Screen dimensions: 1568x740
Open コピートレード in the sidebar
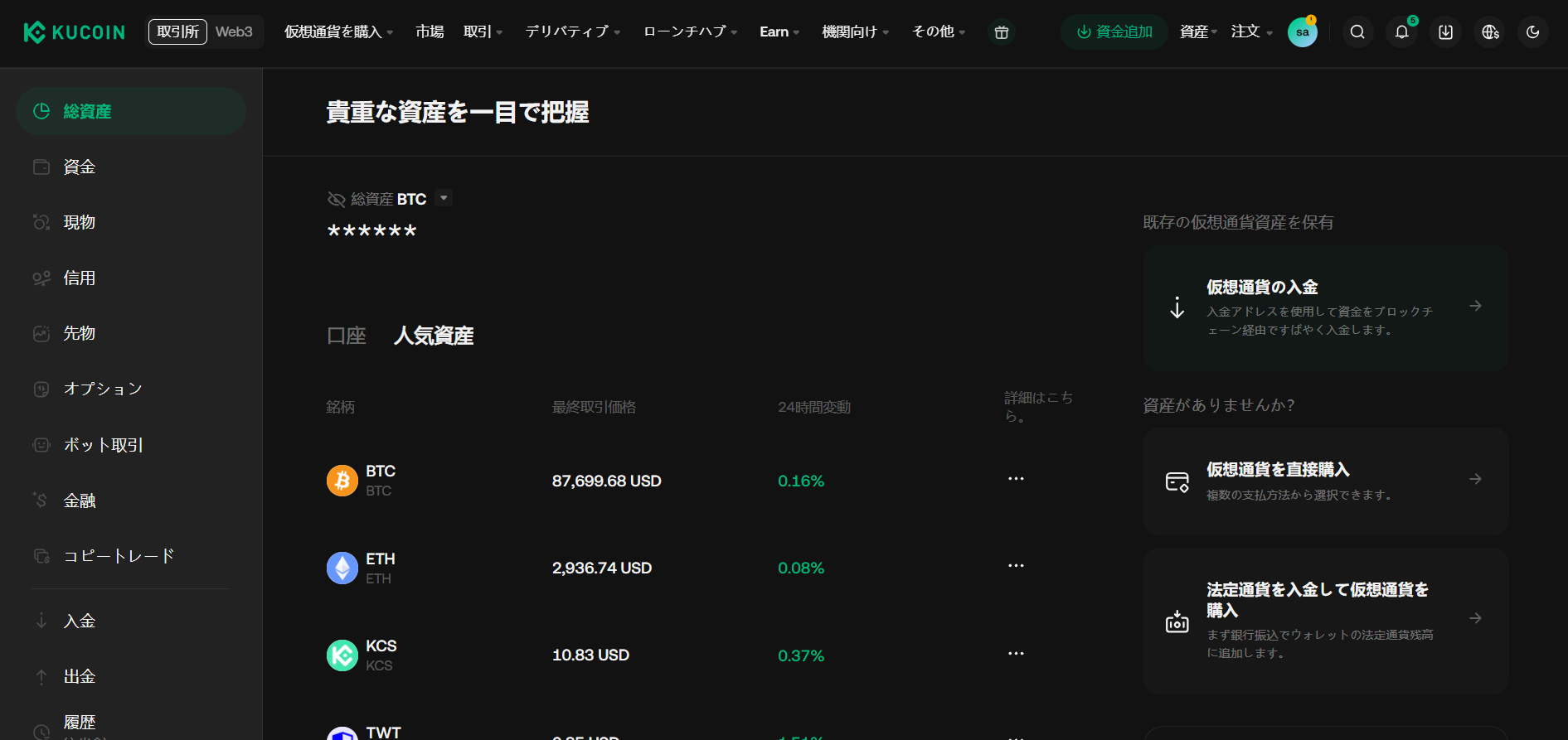point(131,556)
